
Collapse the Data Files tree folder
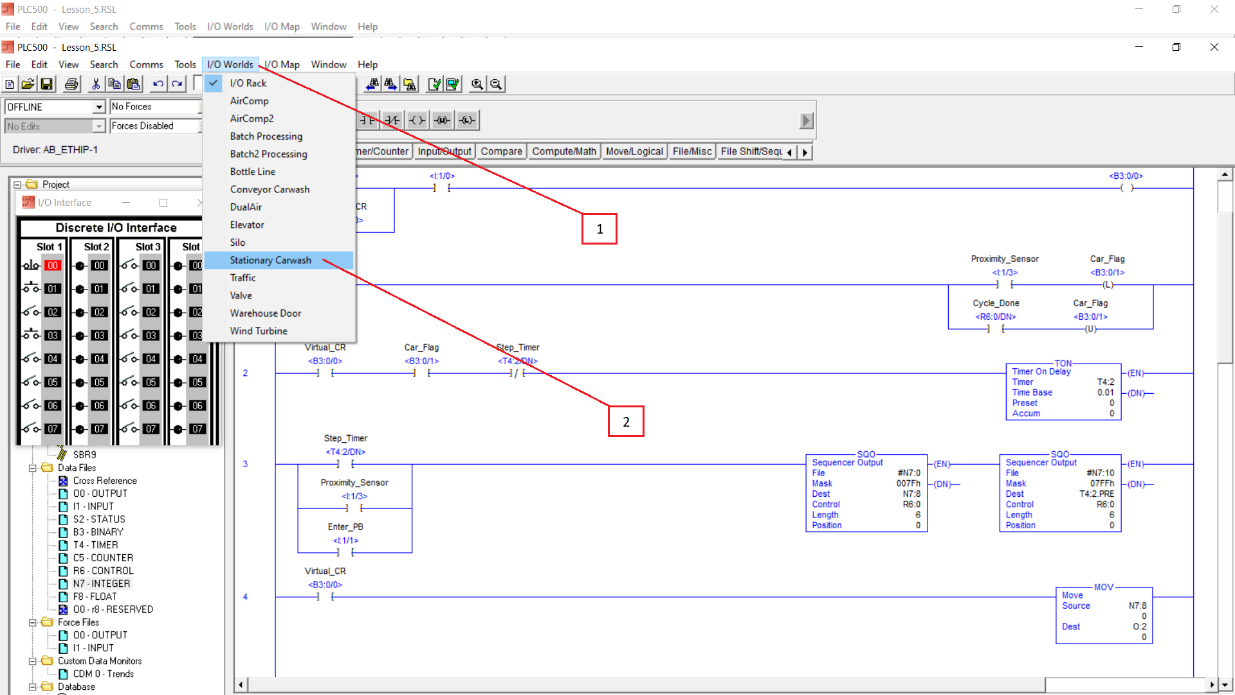point(33,467)
